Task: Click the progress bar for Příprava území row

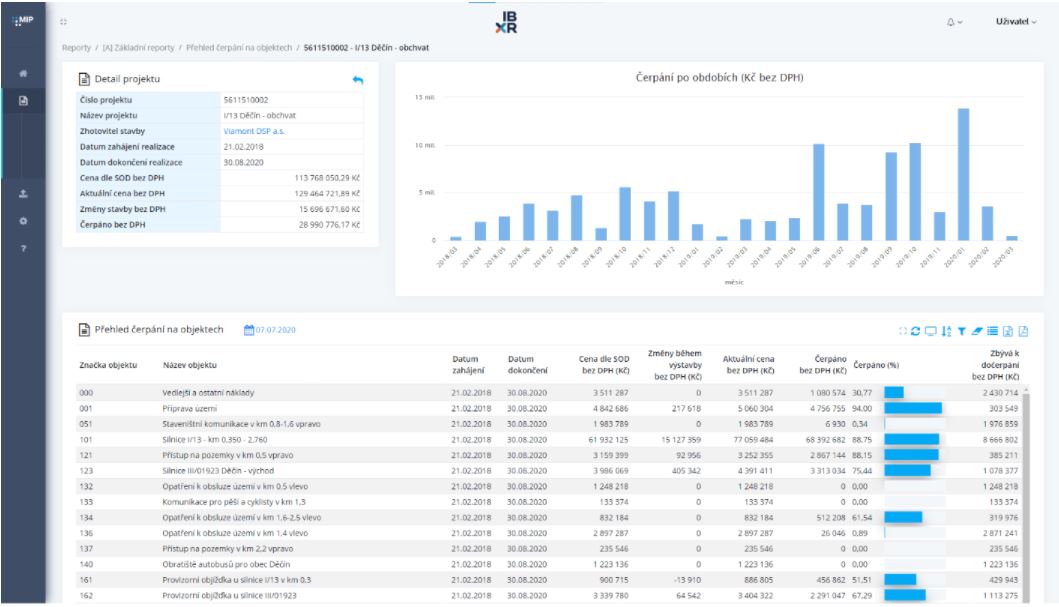Action: (913, 408)
